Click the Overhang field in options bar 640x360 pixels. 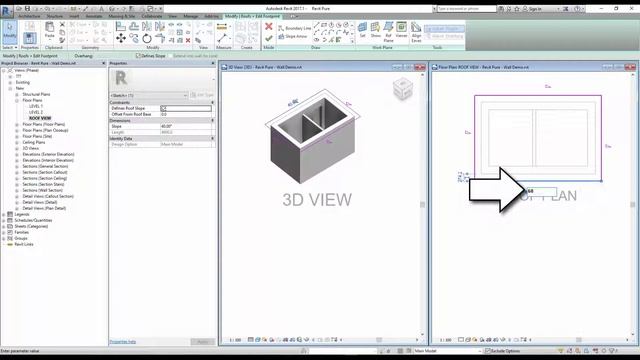click(x=113, y=56)
